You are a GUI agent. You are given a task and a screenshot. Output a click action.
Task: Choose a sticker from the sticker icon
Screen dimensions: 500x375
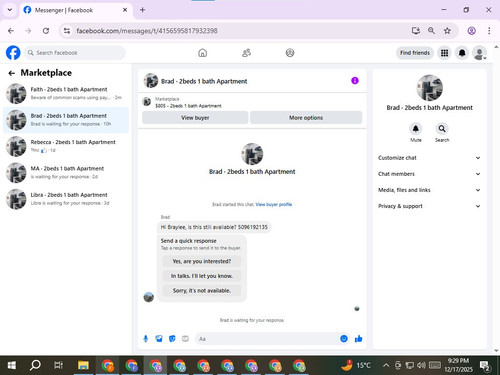click(x=172, y=339)
